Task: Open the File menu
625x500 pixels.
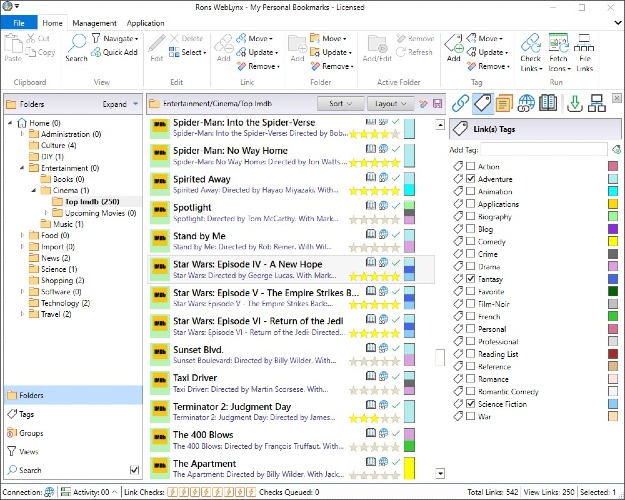Action: [x=19, y=23]
